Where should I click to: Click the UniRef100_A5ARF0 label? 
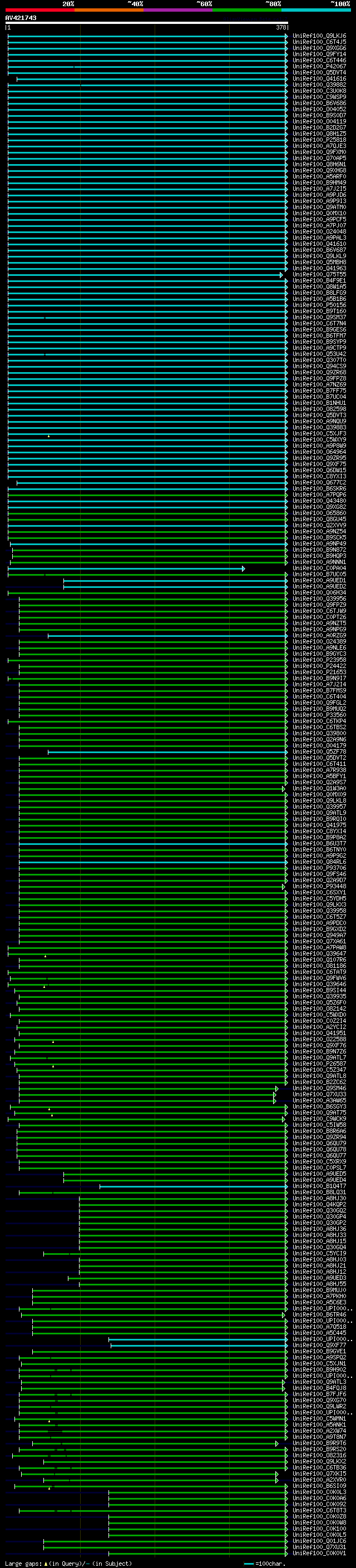point(319,176)
